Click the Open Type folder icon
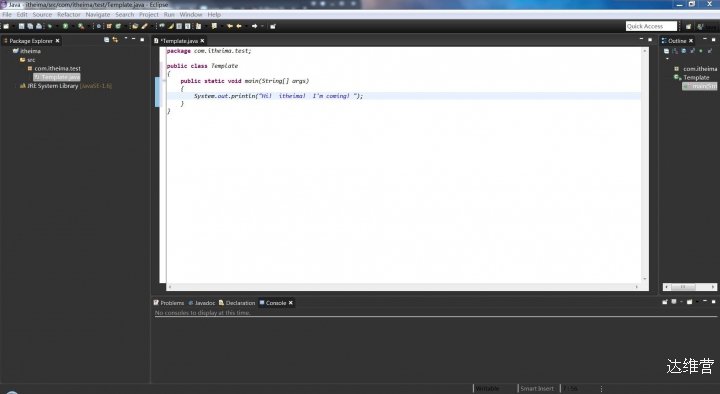 point(135,26)
